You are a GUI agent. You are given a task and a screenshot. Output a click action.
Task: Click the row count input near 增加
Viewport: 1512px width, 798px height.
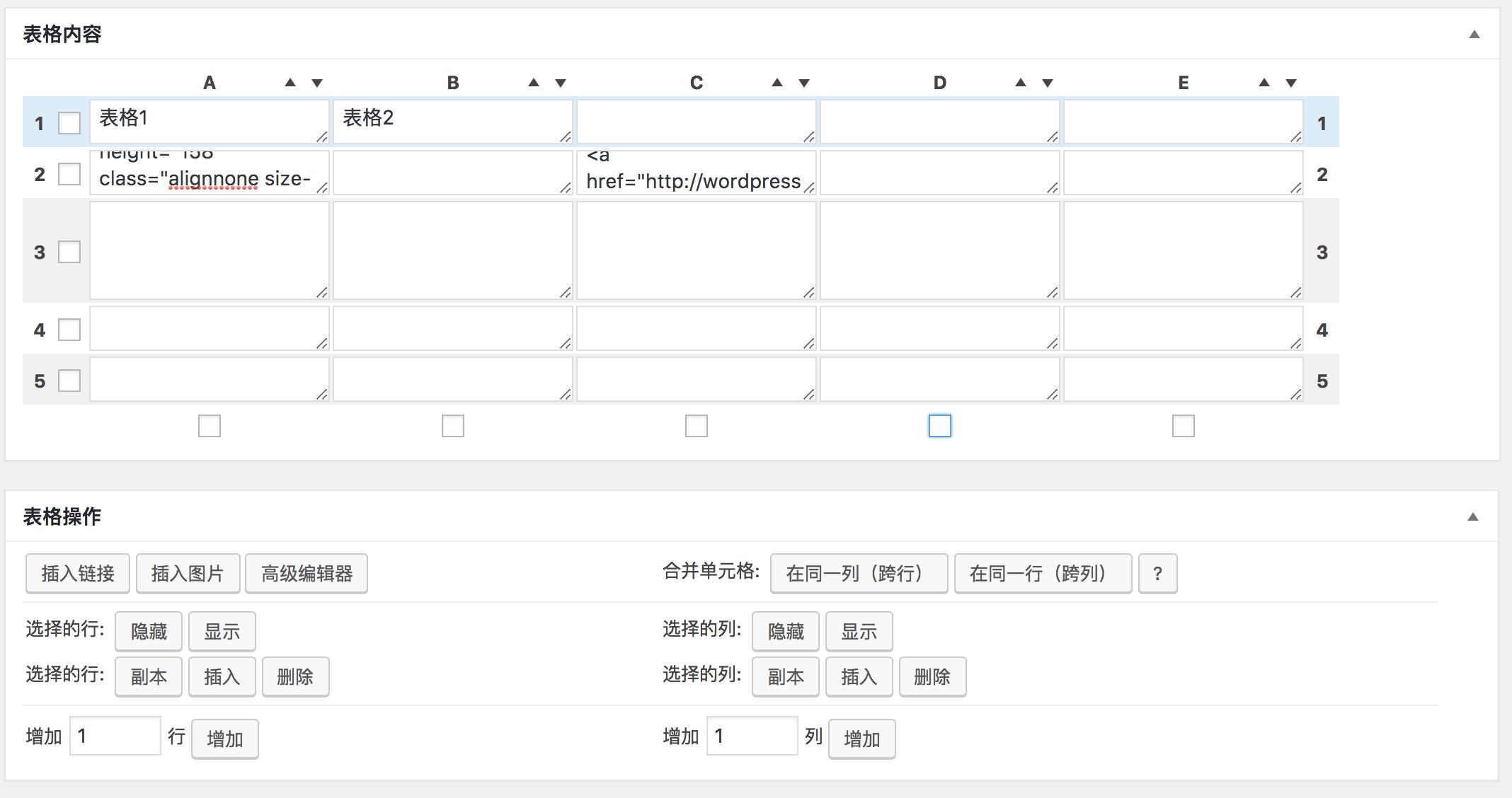(x=115, y=736)
